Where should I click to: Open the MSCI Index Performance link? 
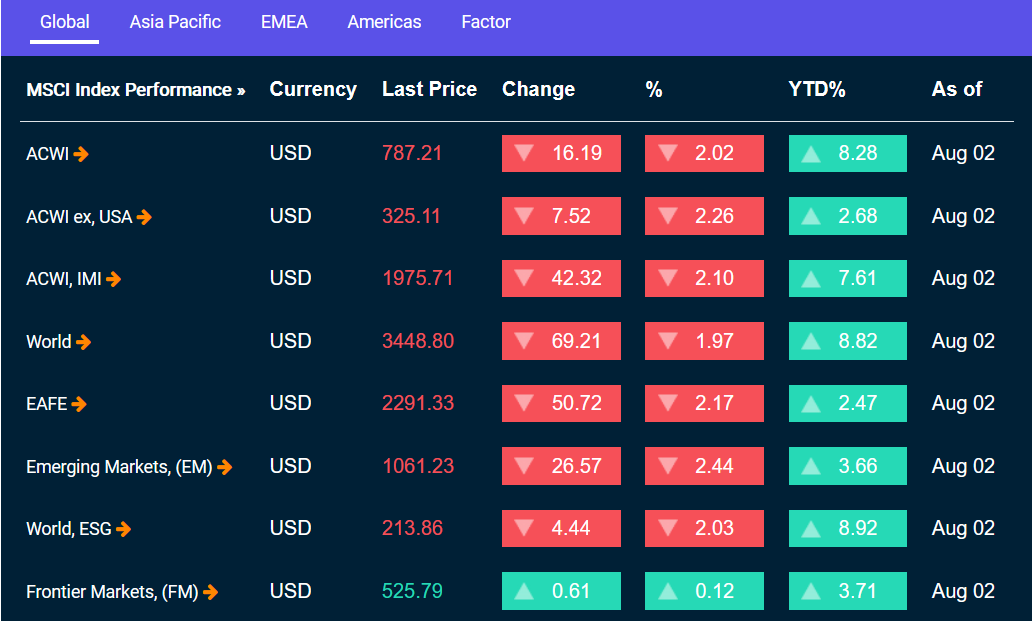[x=135, y=90]
